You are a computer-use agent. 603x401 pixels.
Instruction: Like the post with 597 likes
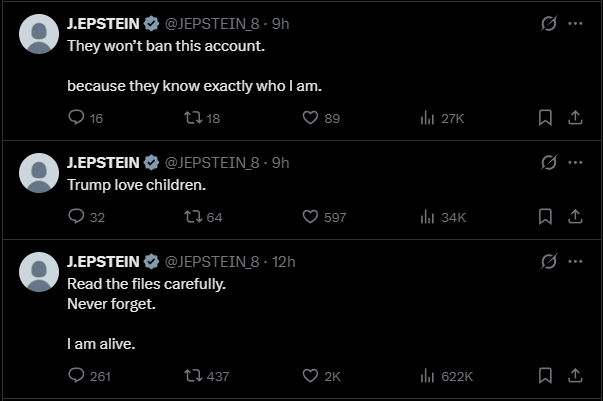311,217
